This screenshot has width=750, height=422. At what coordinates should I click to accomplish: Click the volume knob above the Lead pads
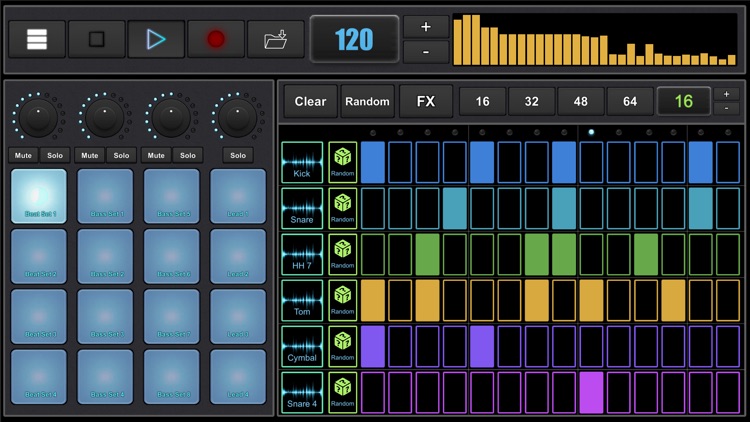pos(238,117)
